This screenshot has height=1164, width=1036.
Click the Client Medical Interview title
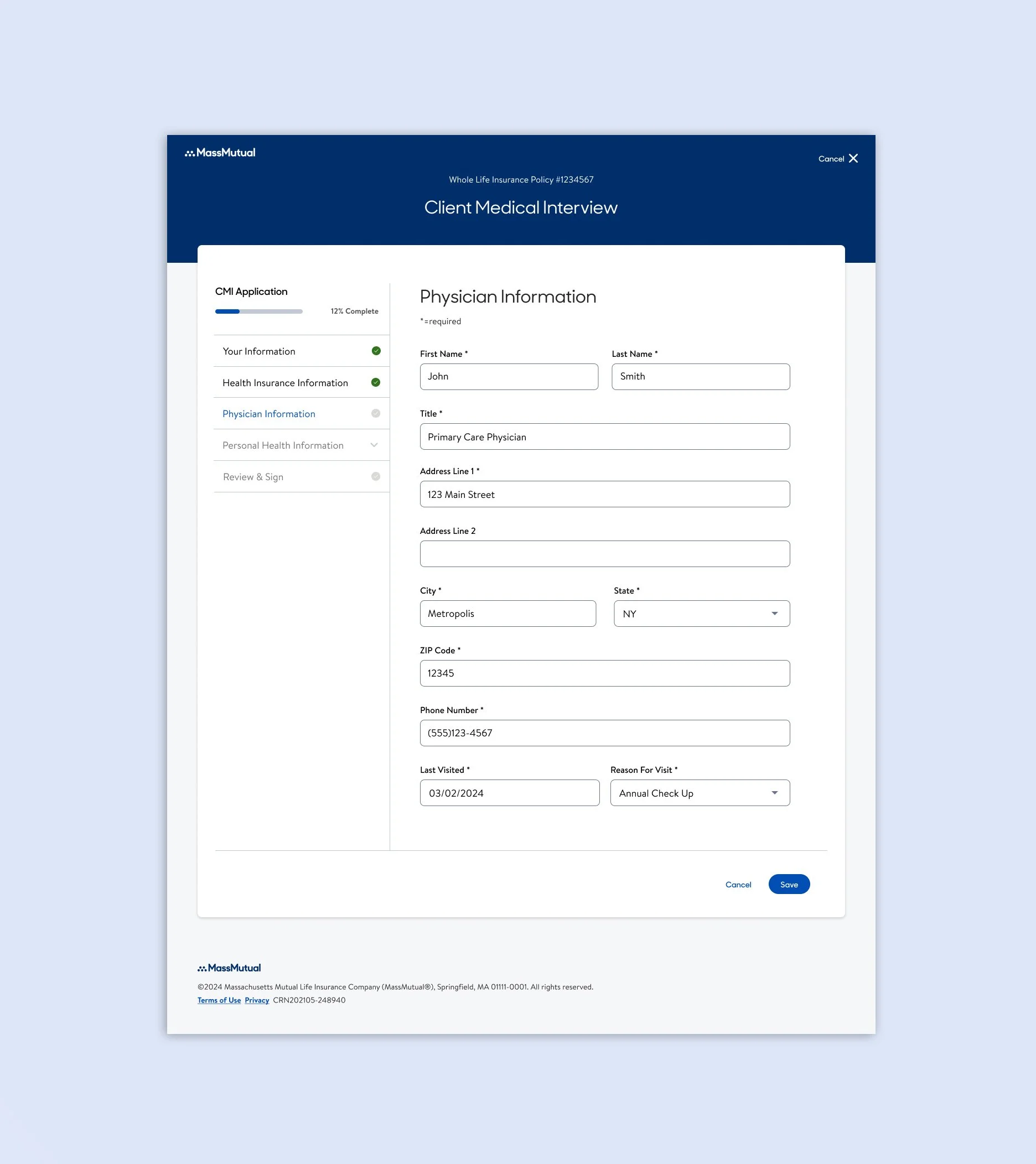coord(521,207)
